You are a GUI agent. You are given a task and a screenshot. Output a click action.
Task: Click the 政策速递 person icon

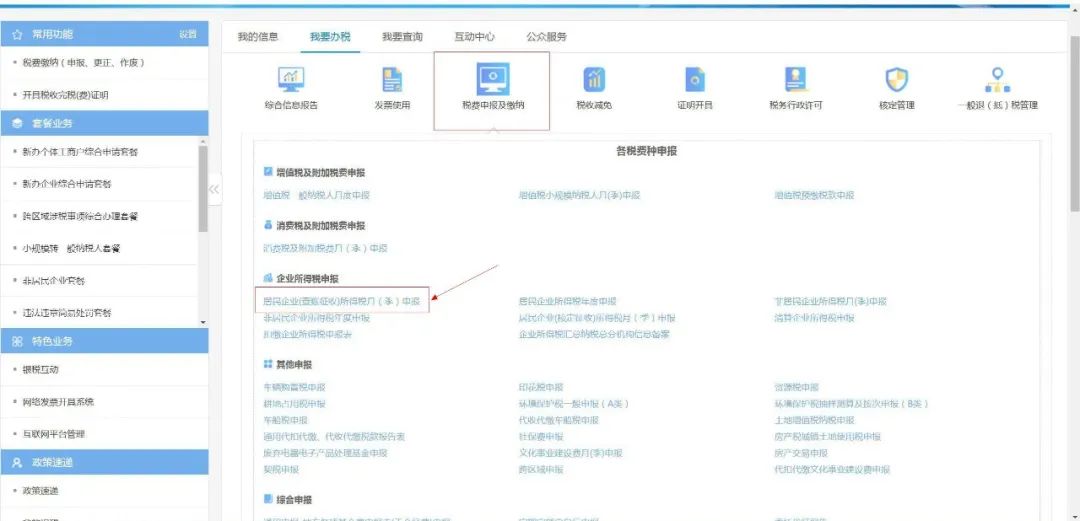18,462
